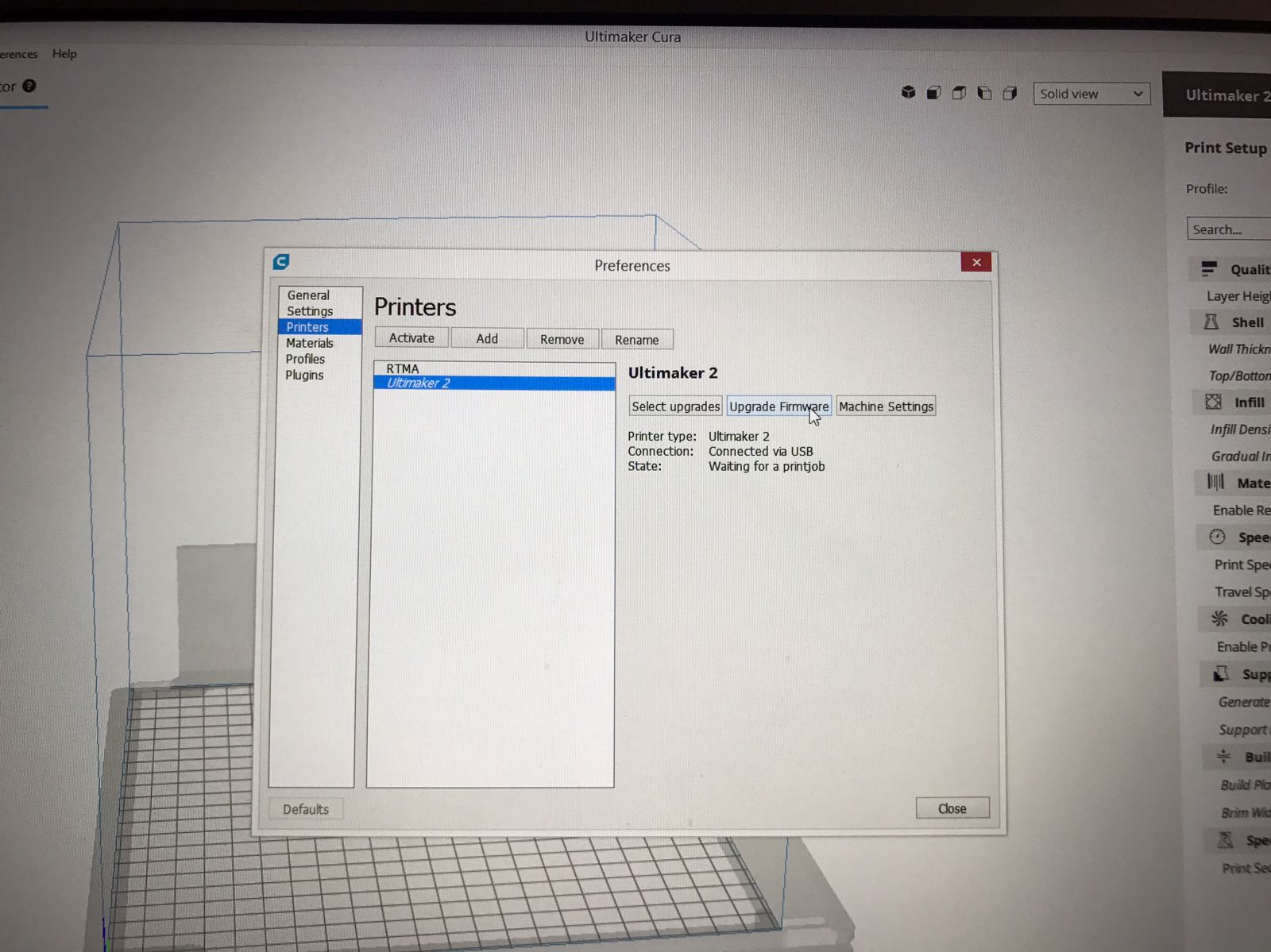
Task: Click the Print Setup heading
Action: tap(1226, 148)
